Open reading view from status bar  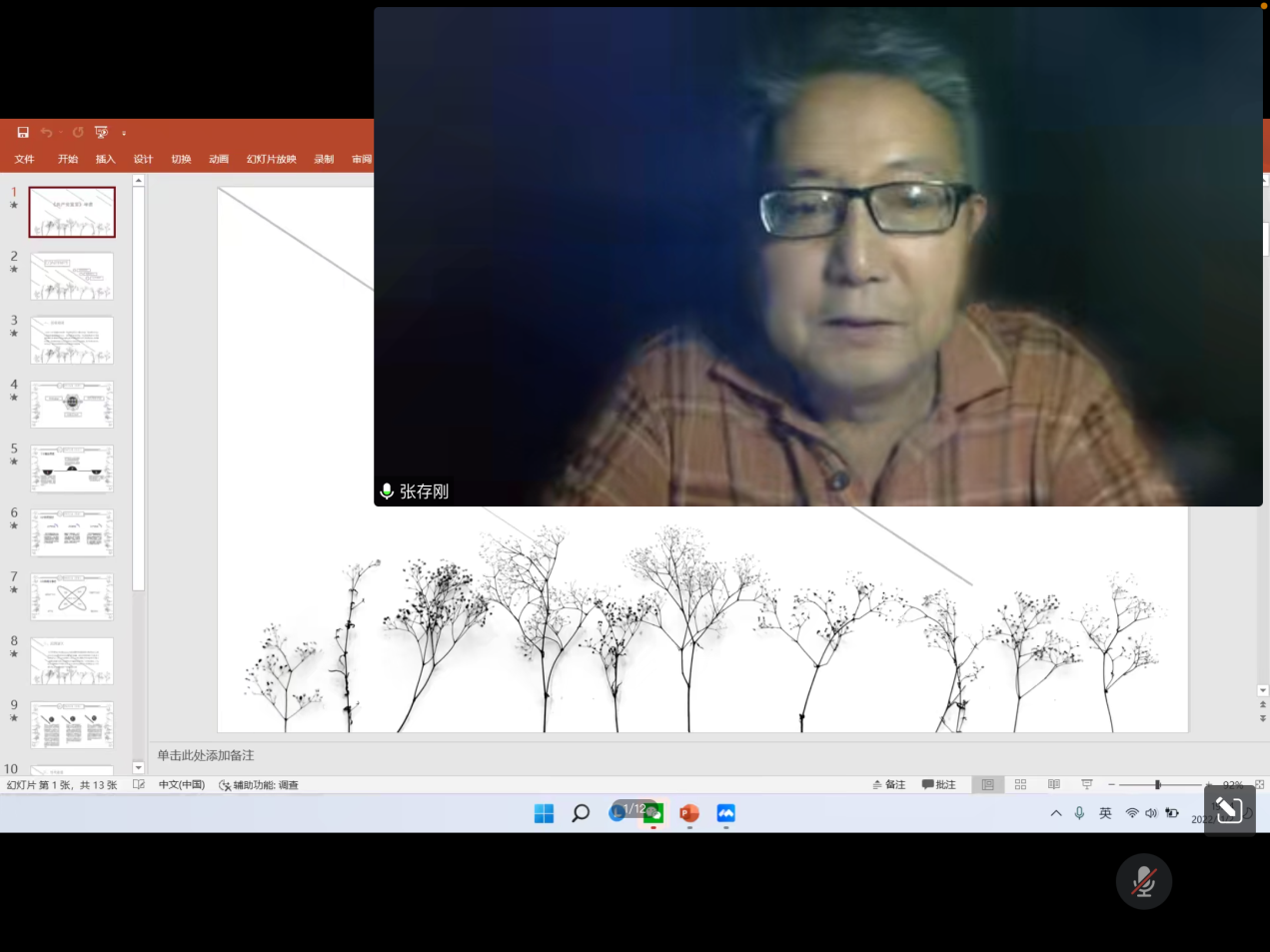[x=1053, y=785]
